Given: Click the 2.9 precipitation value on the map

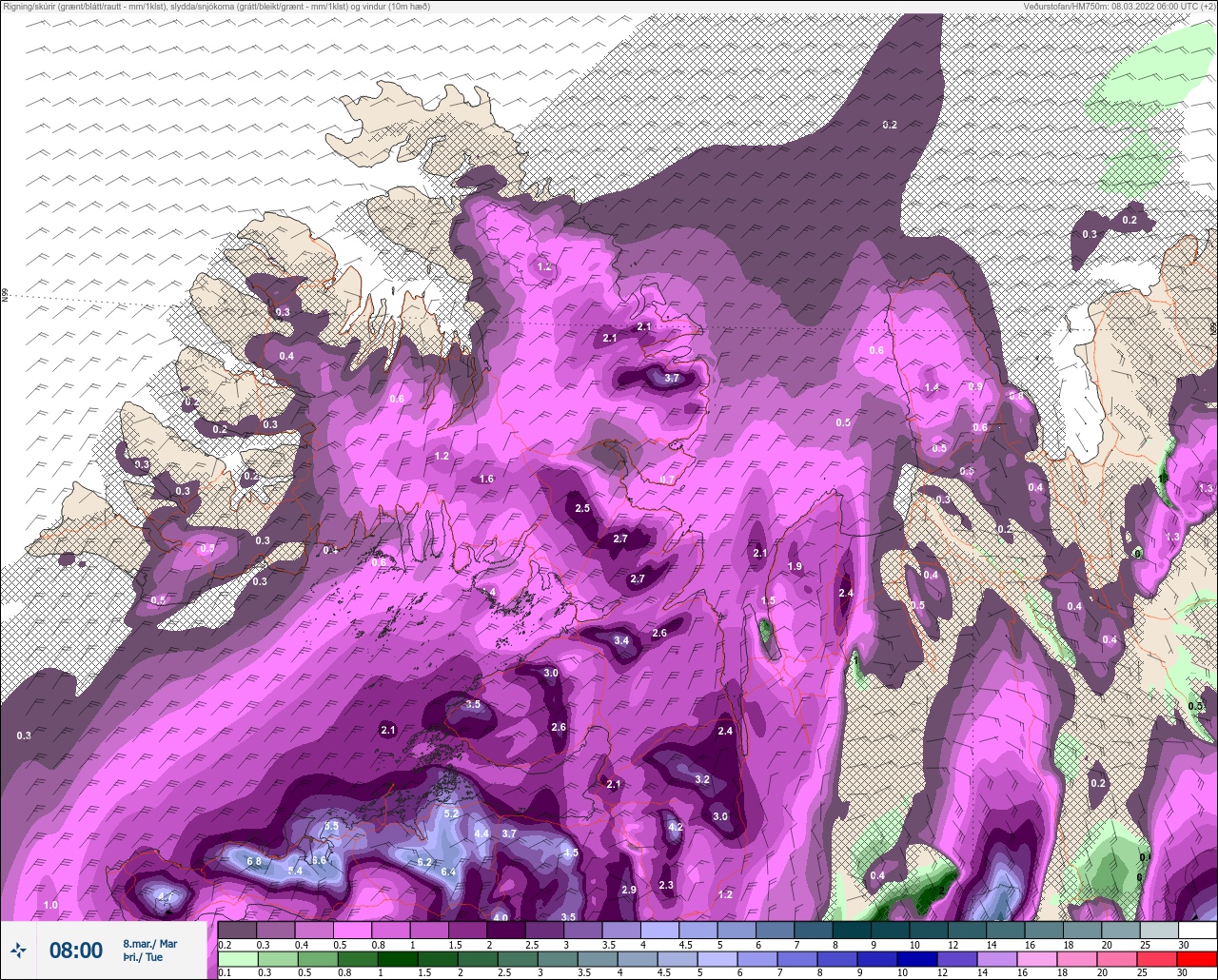Looking at the screenshot, I should 628,891.
